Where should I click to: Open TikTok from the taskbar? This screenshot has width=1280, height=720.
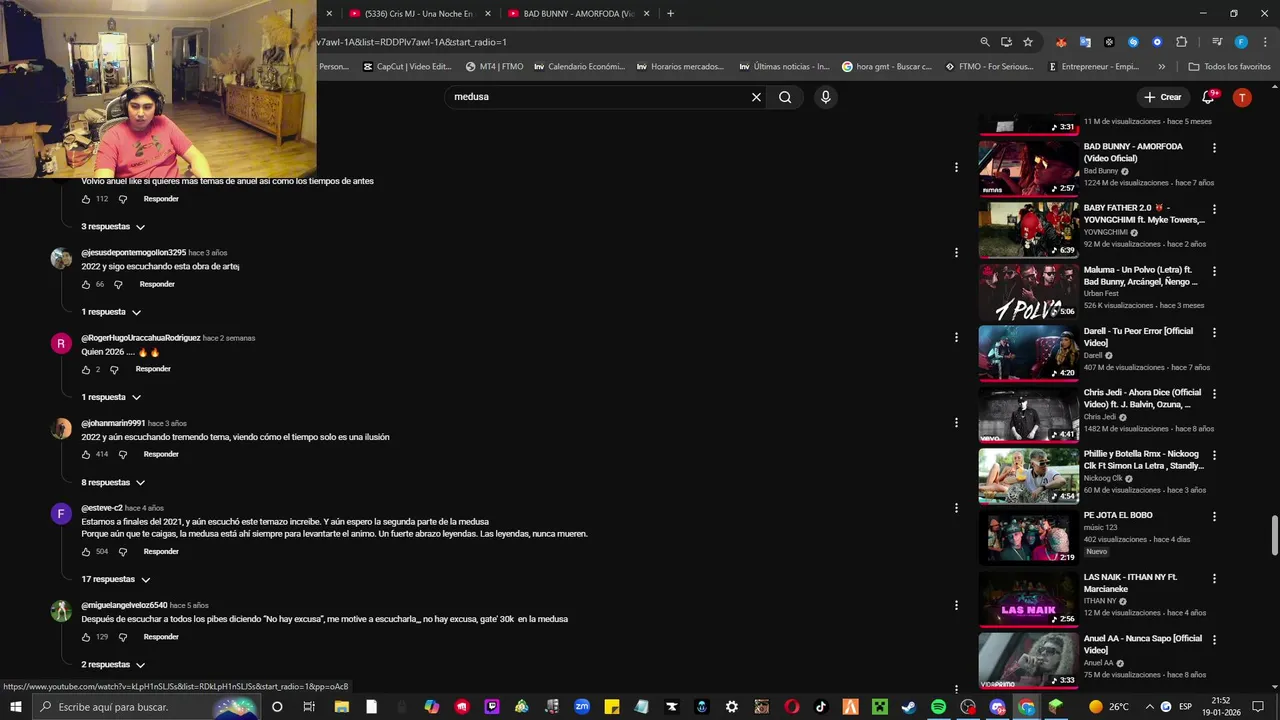point(821,707)
